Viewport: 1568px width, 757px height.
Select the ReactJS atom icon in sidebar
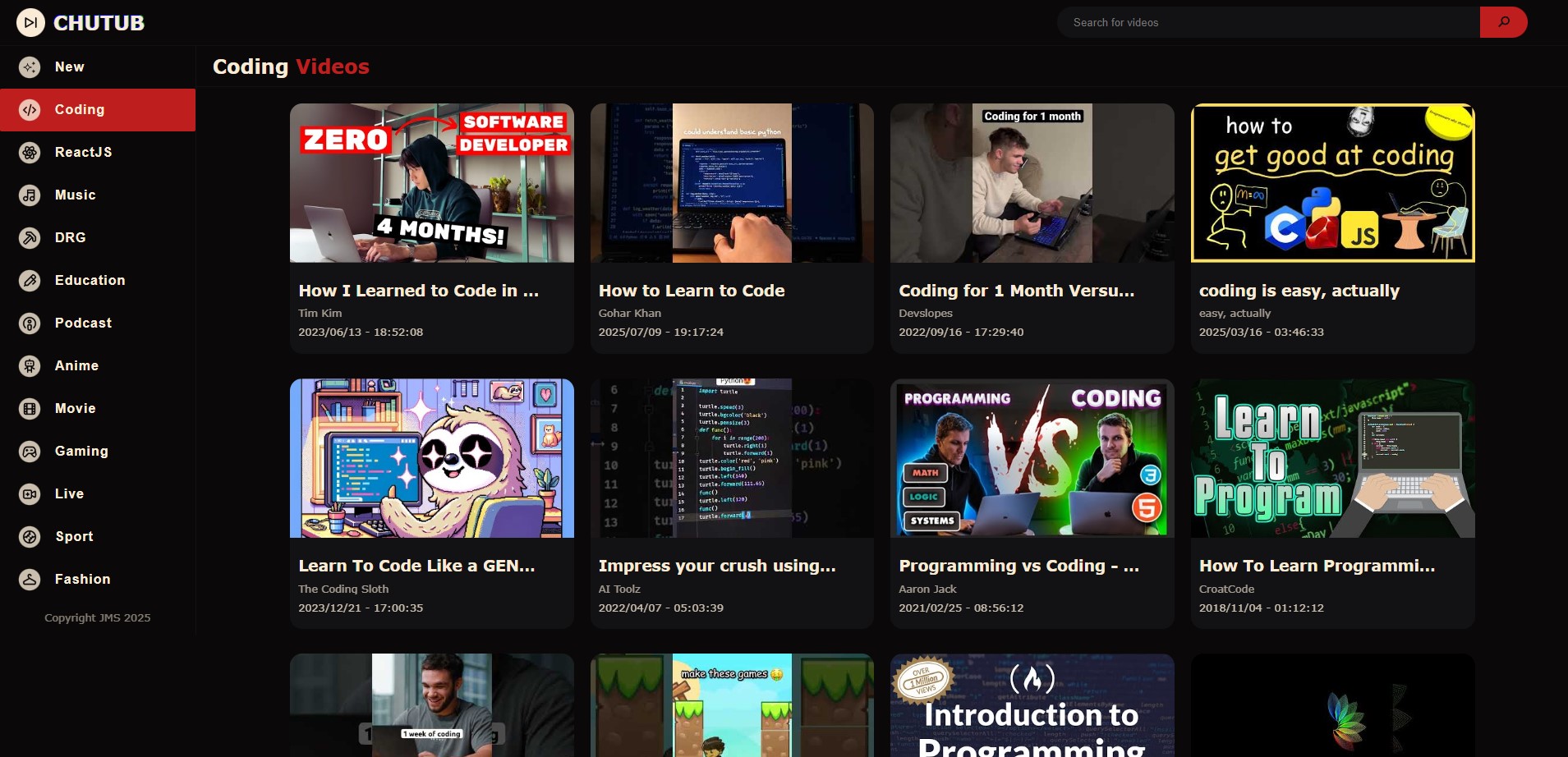coord(30,152)
